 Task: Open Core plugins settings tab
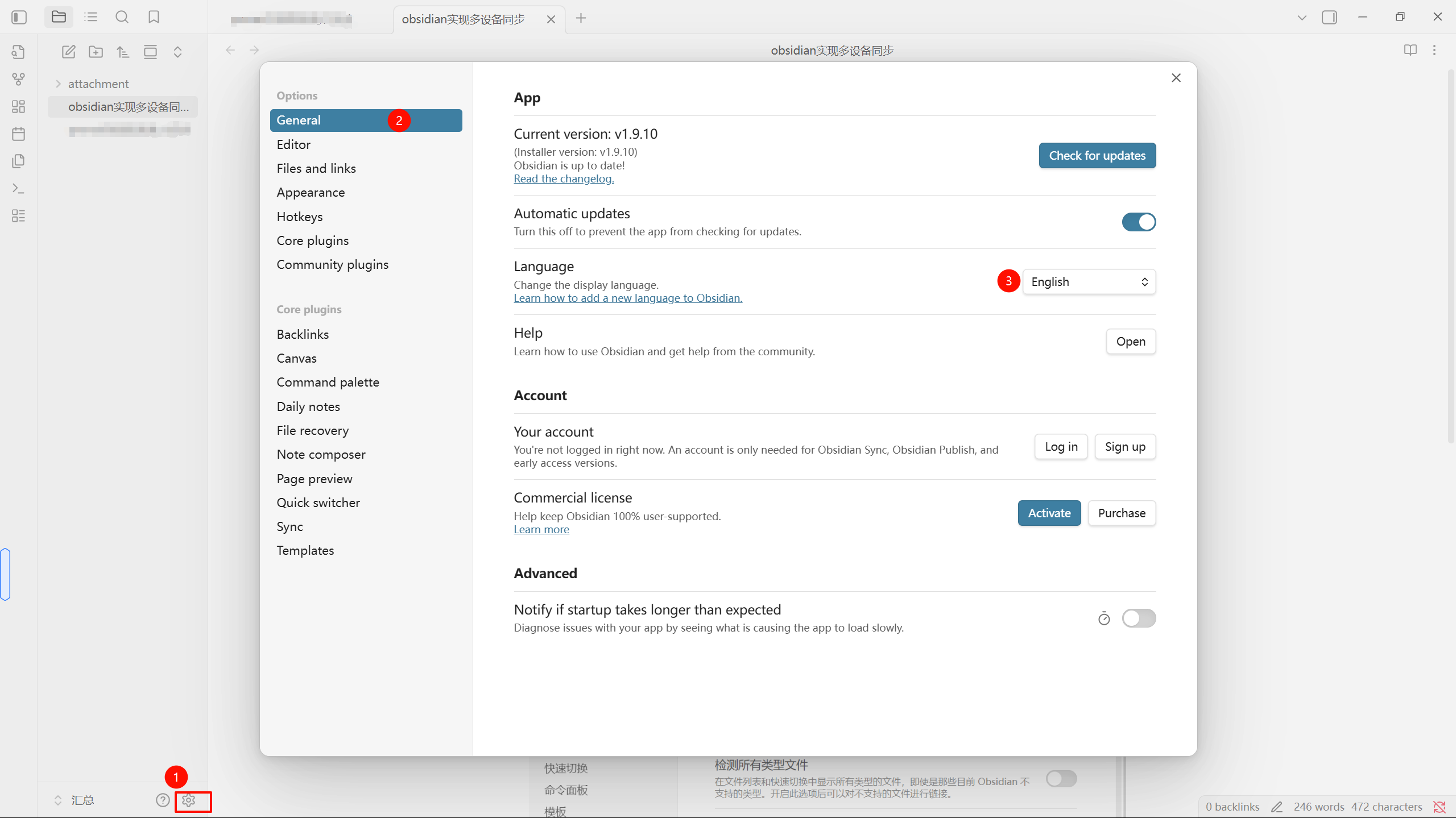tap(366, 240)
